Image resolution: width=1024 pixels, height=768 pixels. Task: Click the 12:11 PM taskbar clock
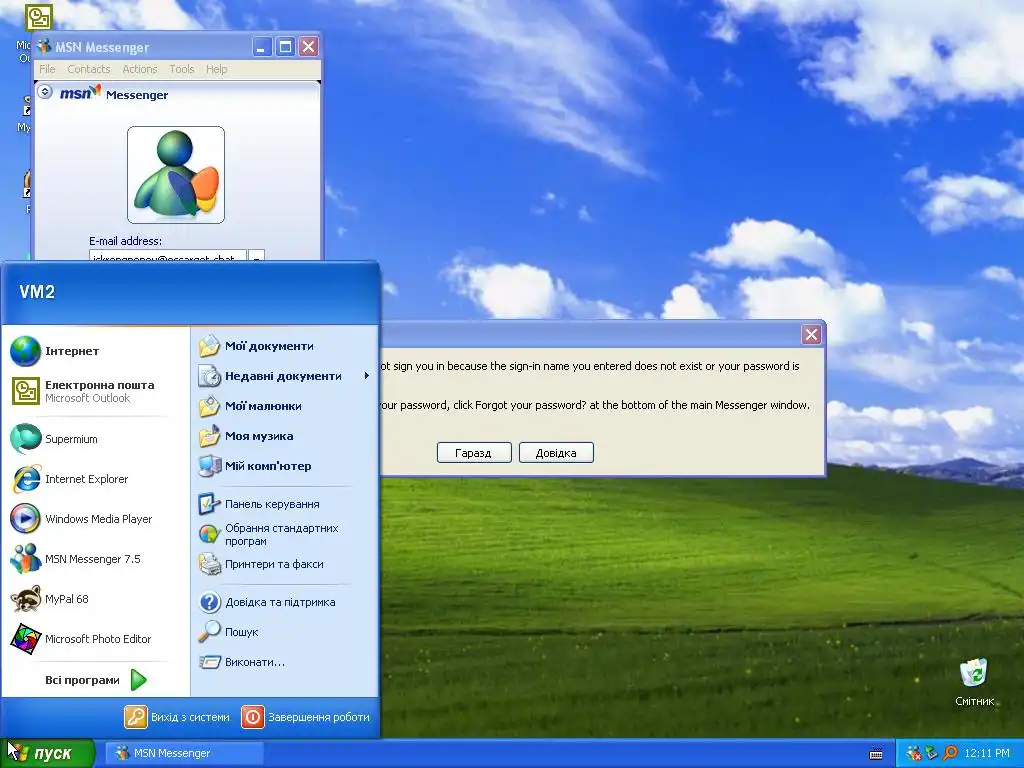pos(987,754)
